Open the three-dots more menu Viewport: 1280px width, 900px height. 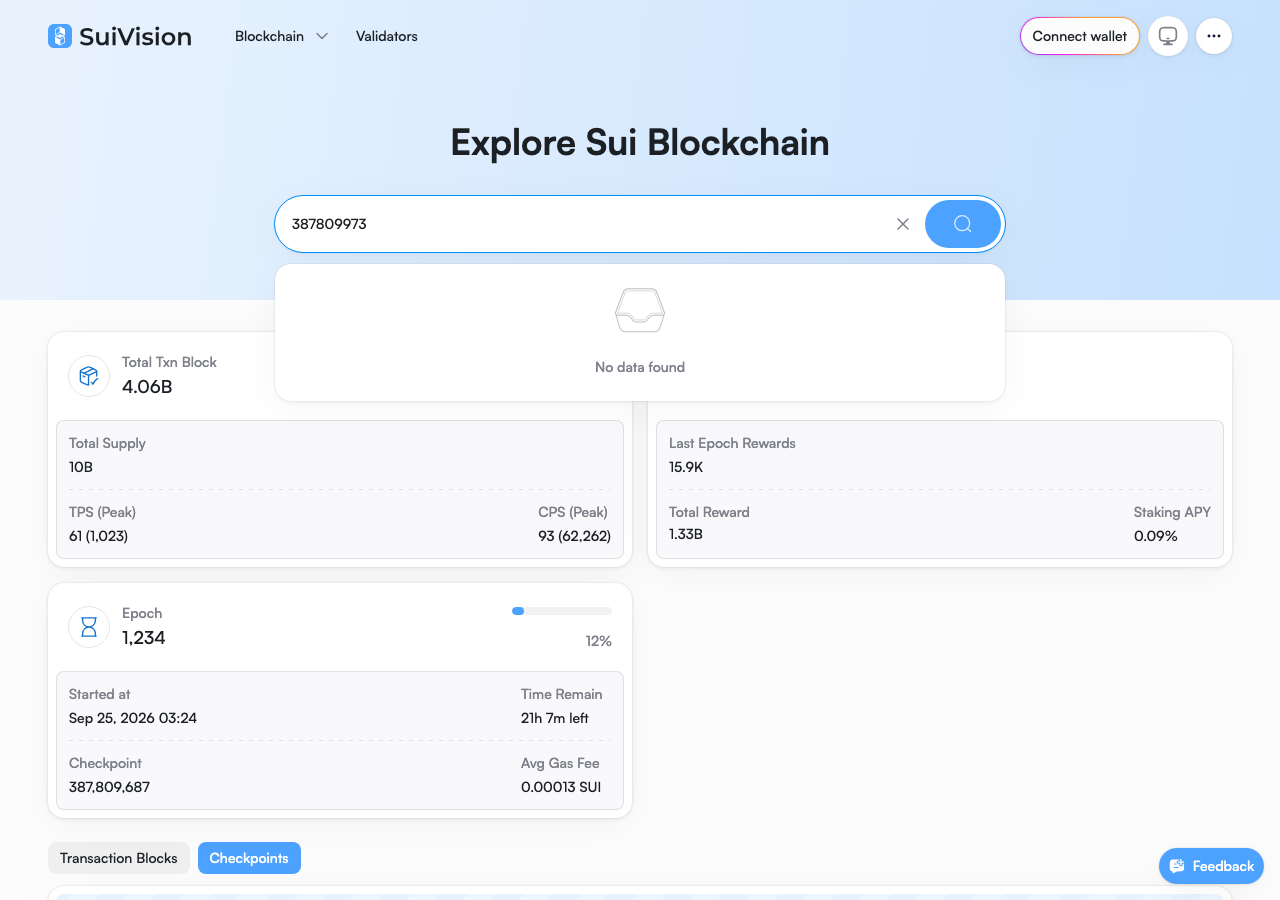point(1214,36)
